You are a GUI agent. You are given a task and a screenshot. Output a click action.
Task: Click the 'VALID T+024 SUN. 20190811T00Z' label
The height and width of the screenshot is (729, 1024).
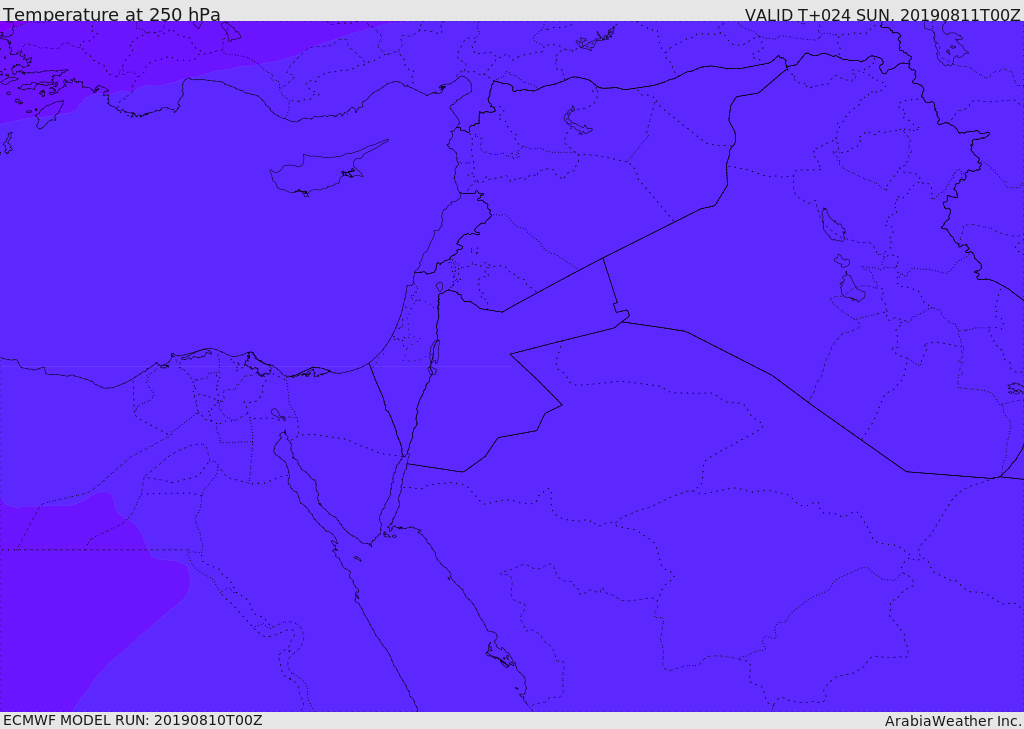(882, 14)
